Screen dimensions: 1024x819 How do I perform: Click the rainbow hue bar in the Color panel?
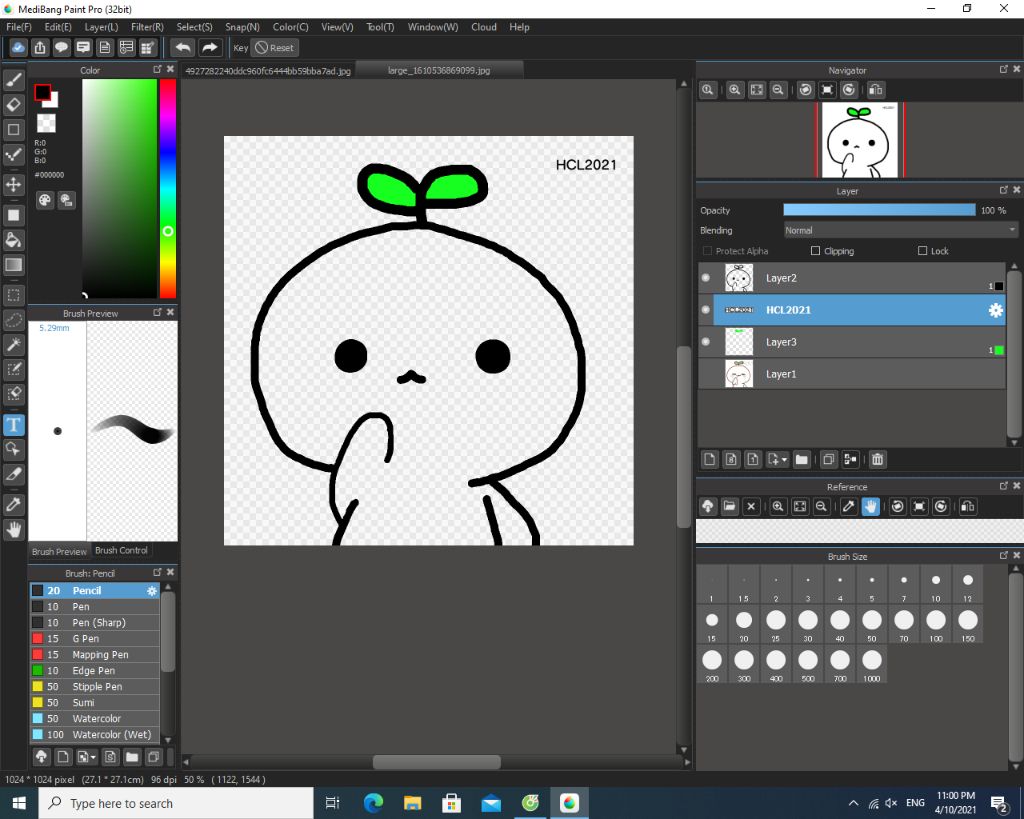[x=168, y=189]
